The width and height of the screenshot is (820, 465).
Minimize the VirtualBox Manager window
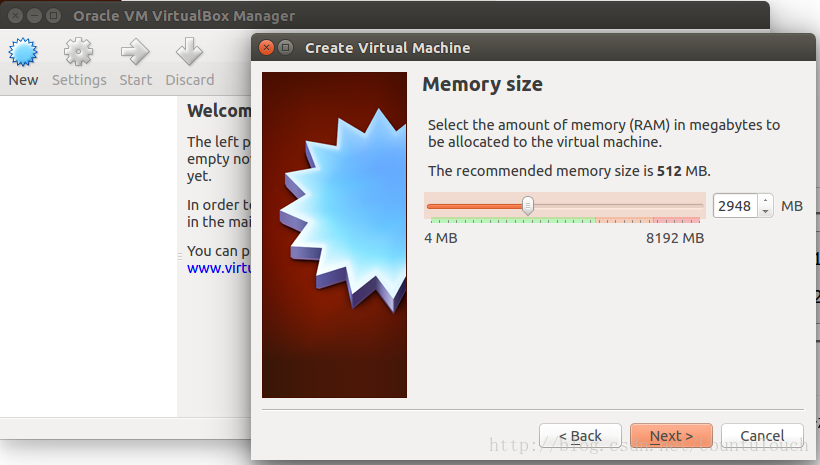click(32, 16)
